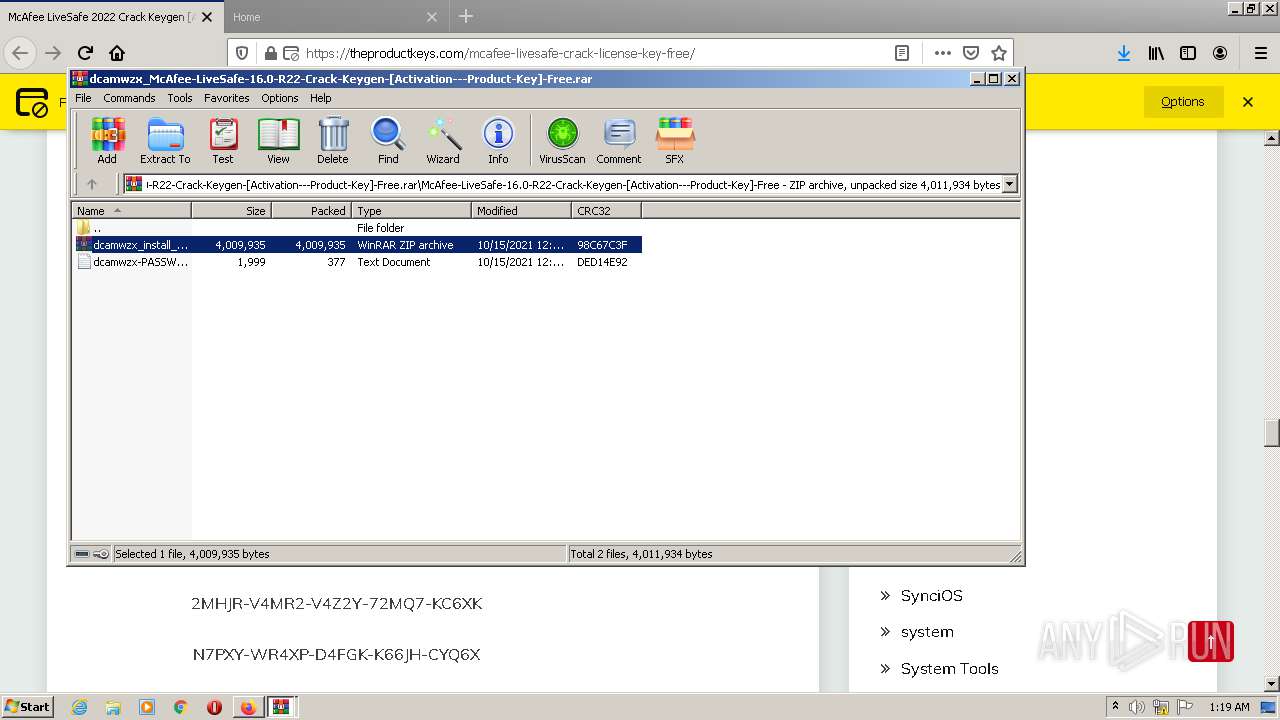The width and height of the screenshot is (1280, 720).
Task: Select the dcamwzx-PASSW text document
Action: pos(357,262)
